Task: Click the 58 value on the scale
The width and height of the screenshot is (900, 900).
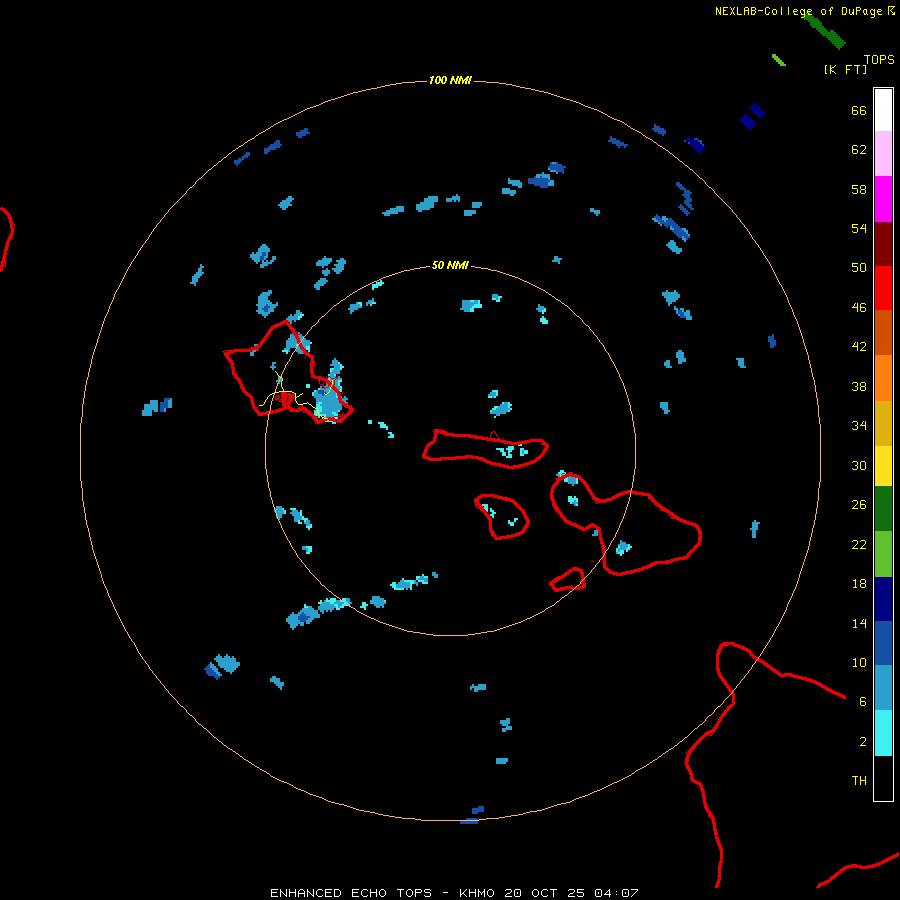Action: click(859, 189)
